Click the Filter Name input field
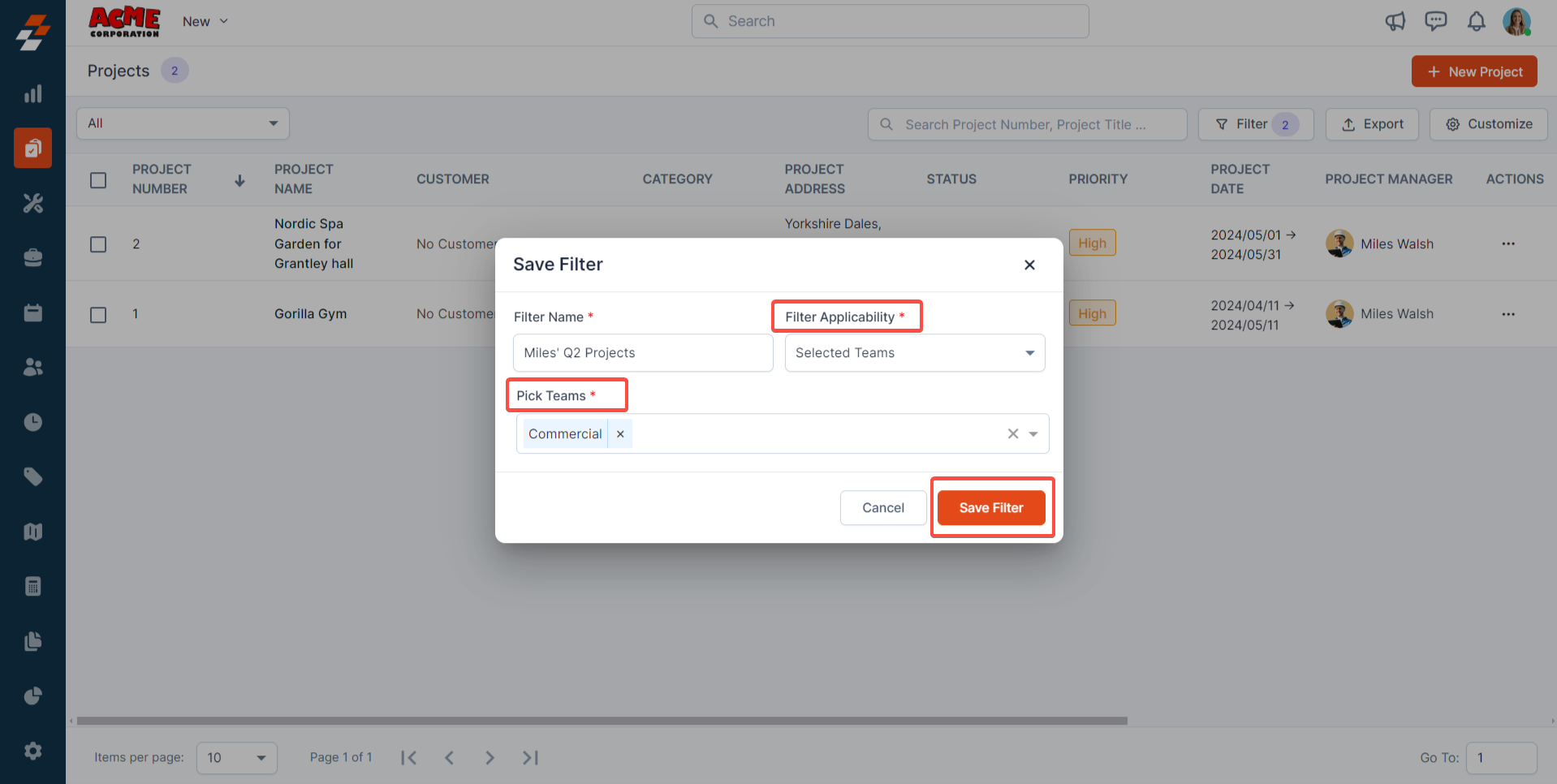Viewport: 1557px width, 784px height. click(643, 353)
